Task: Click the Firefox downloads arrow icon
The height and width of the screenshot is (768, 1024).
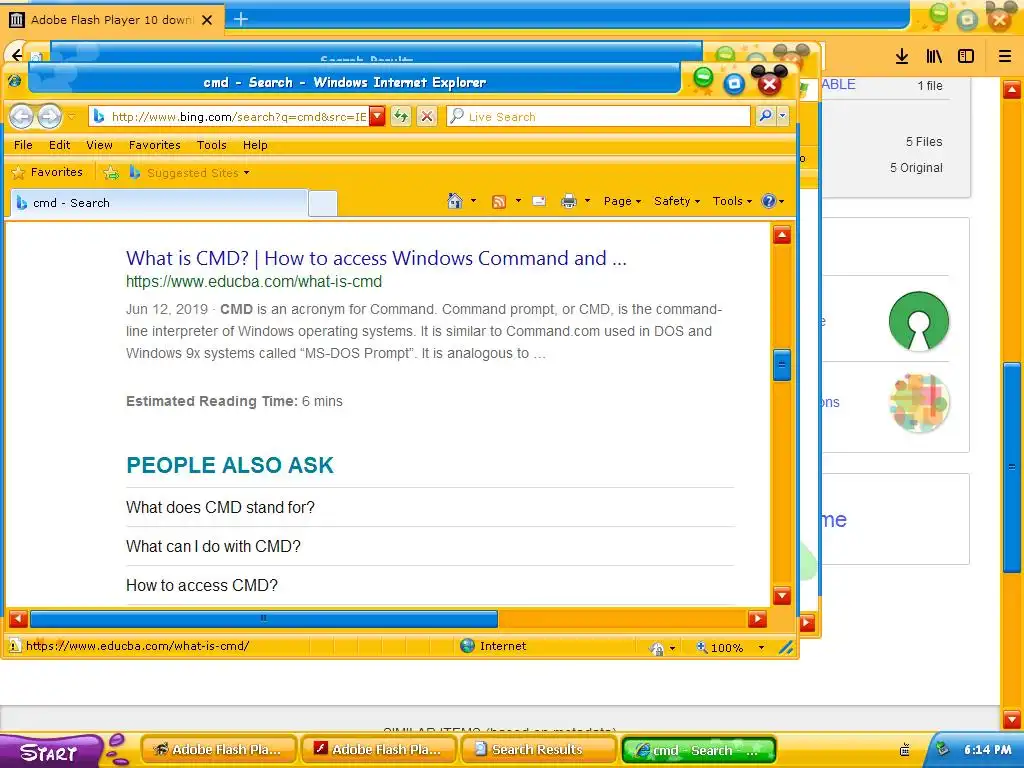Action: [x=902, y=56]
